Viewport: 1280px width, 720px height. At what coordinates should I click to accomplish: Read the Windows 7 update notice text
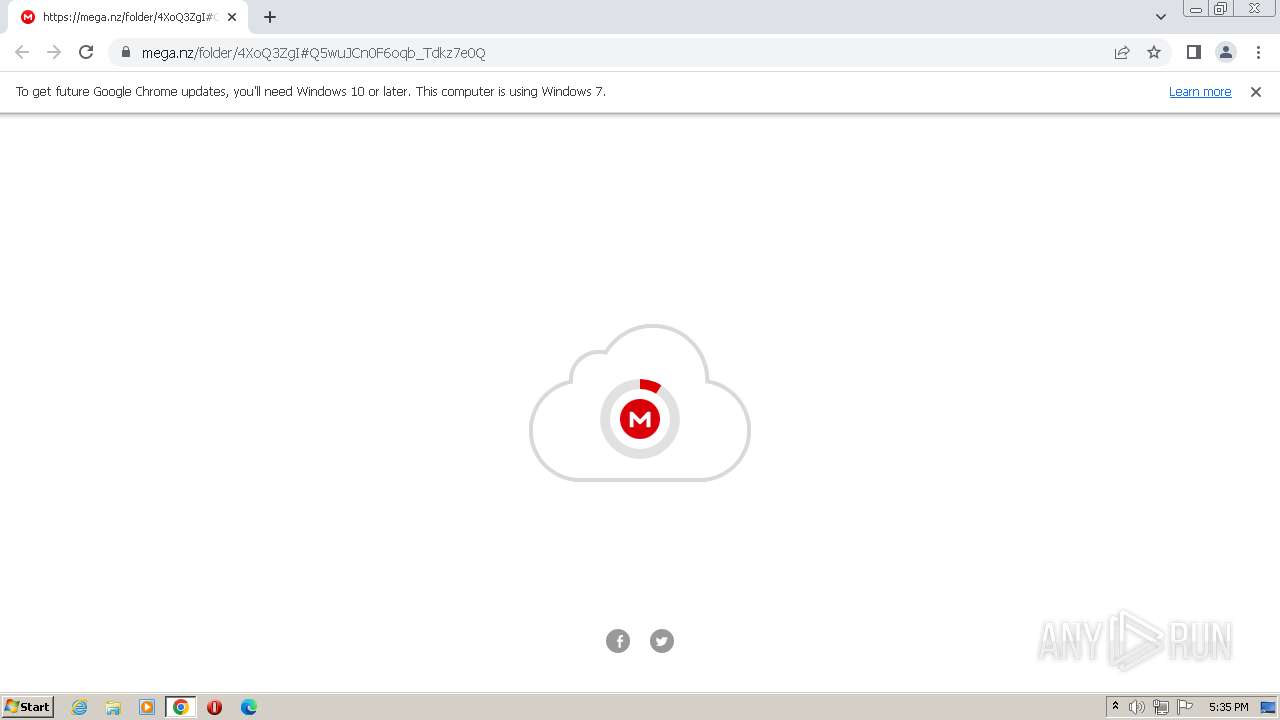coord(311,91)
